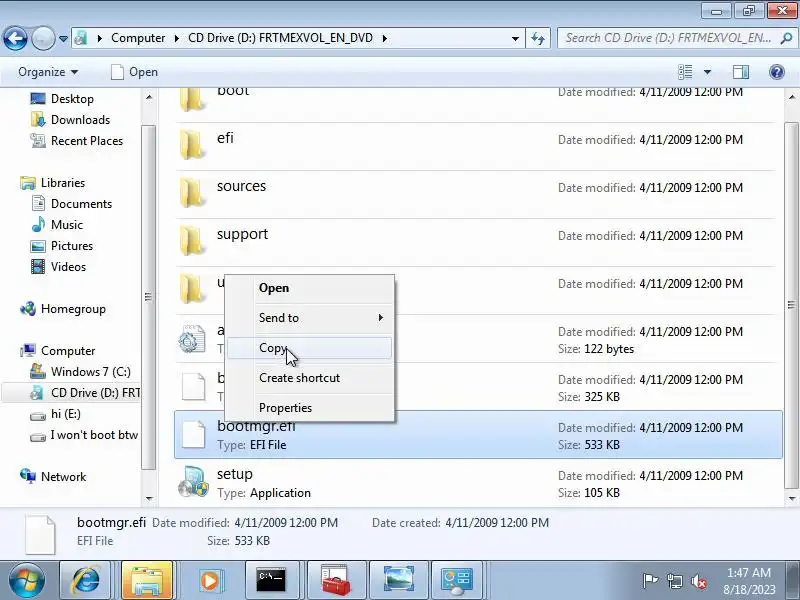800x600 pixels.
Task: Toggle the preview pane button
Action: [x=741, y=72]
